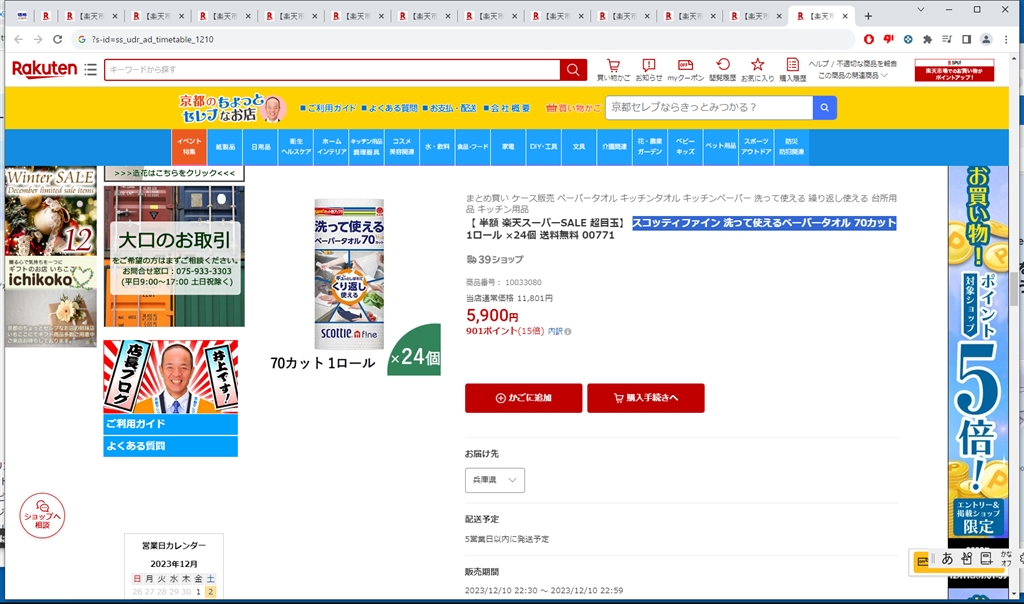This screenshot has width=1024, height=604.
Task: Open the tab search chevron in the title bar
Action: 921,10
